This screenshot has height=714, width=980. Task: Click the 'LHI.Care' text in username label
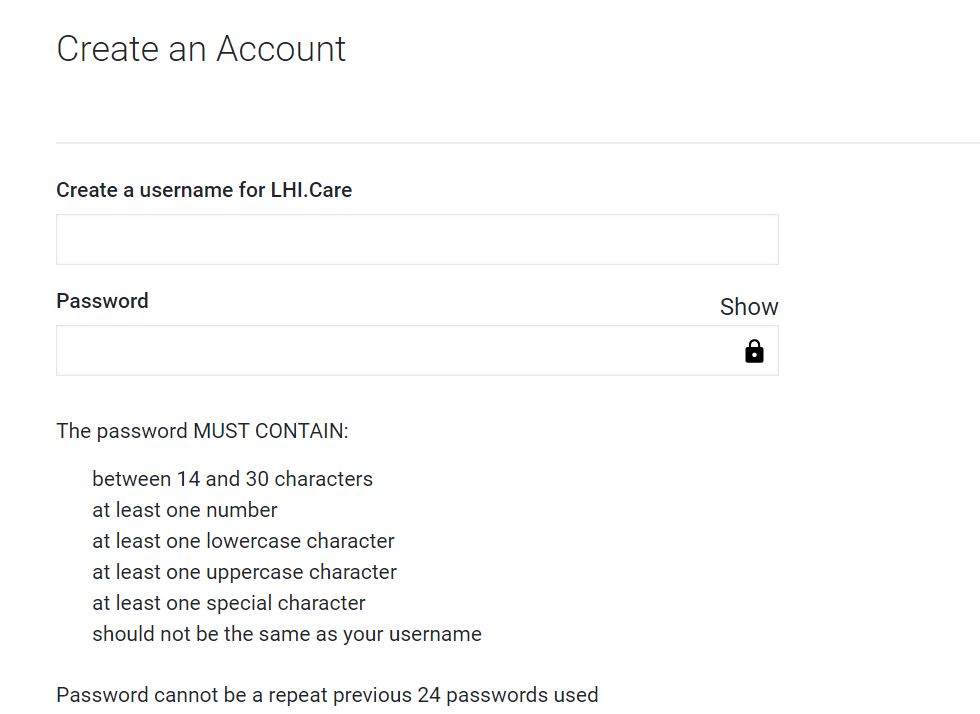[311, 190]
